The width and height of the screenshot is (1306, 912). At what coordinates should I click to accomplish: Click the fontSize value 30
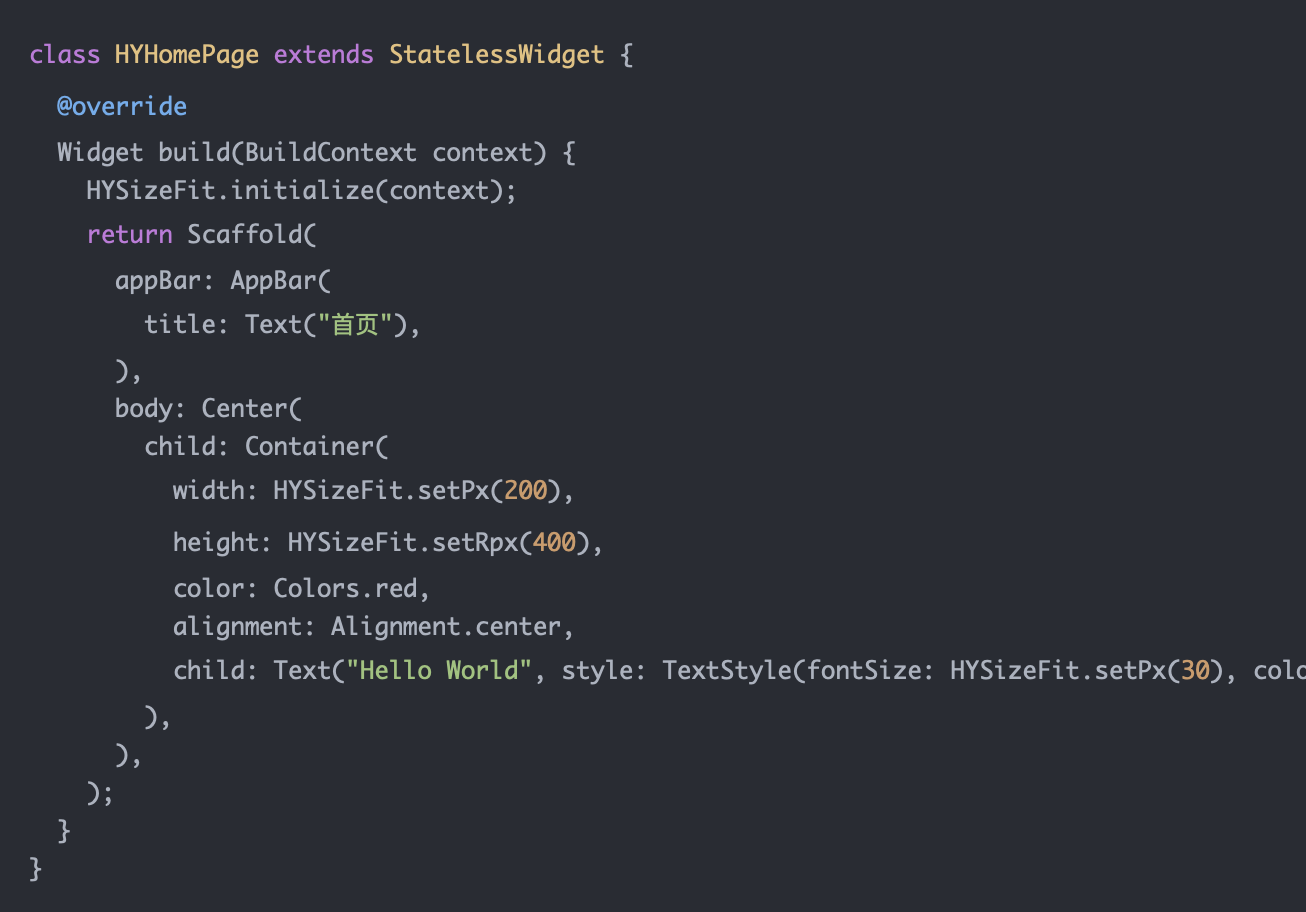click(x=1196, y=670)
